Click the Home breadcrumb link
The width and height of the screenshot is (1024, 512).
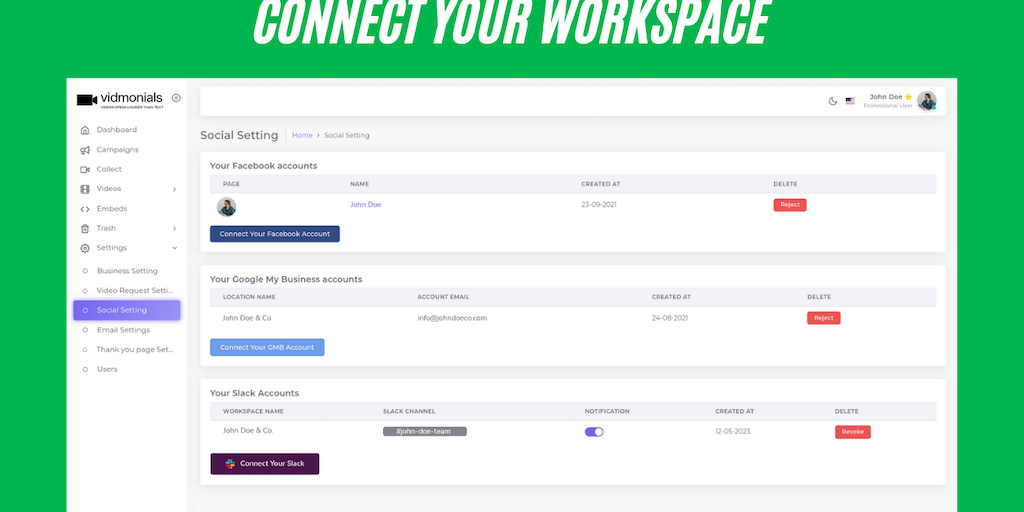pyautogui.click(x=302, y=135)
